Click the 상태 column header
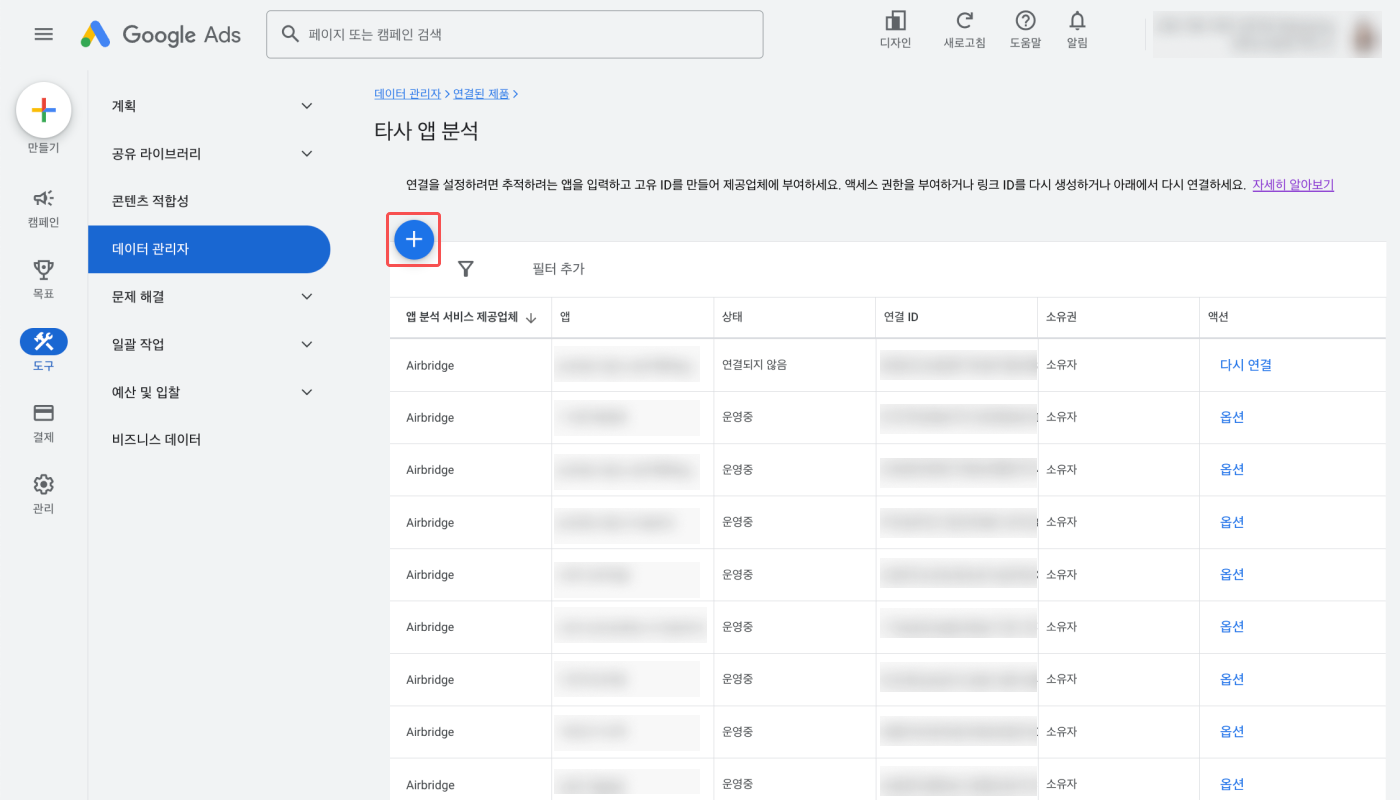The height and width of the screenshot is (800, 1400). 732,318
